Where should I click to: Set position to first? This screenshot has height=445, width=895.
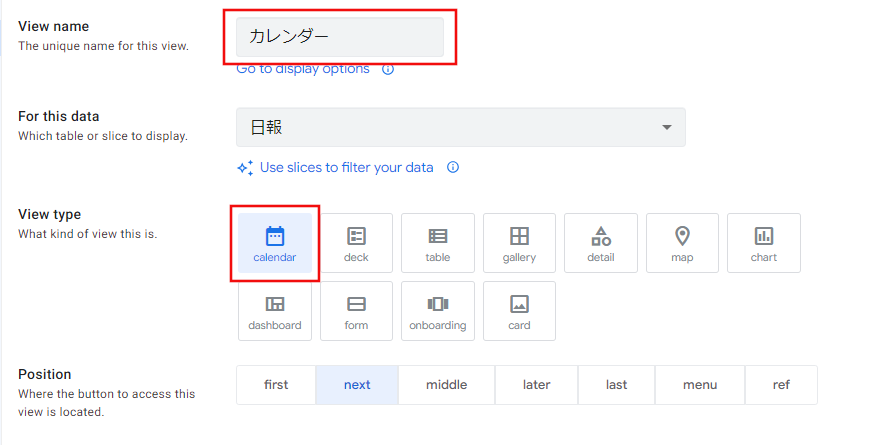pyautogui.click(x=276, y=385)
